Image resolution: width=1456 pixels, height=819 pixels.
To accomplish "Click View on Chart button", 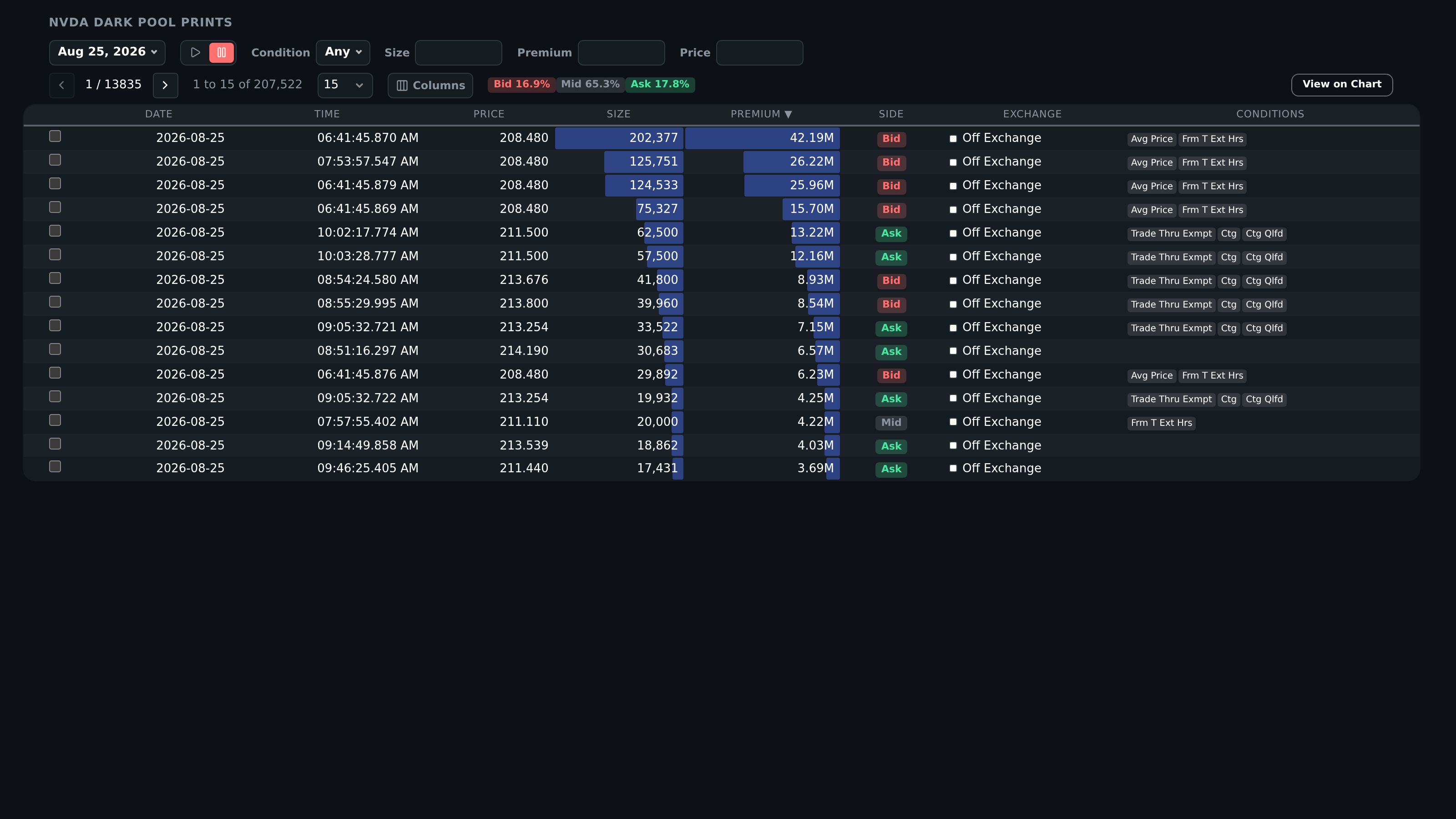I will coord(1342,85).
